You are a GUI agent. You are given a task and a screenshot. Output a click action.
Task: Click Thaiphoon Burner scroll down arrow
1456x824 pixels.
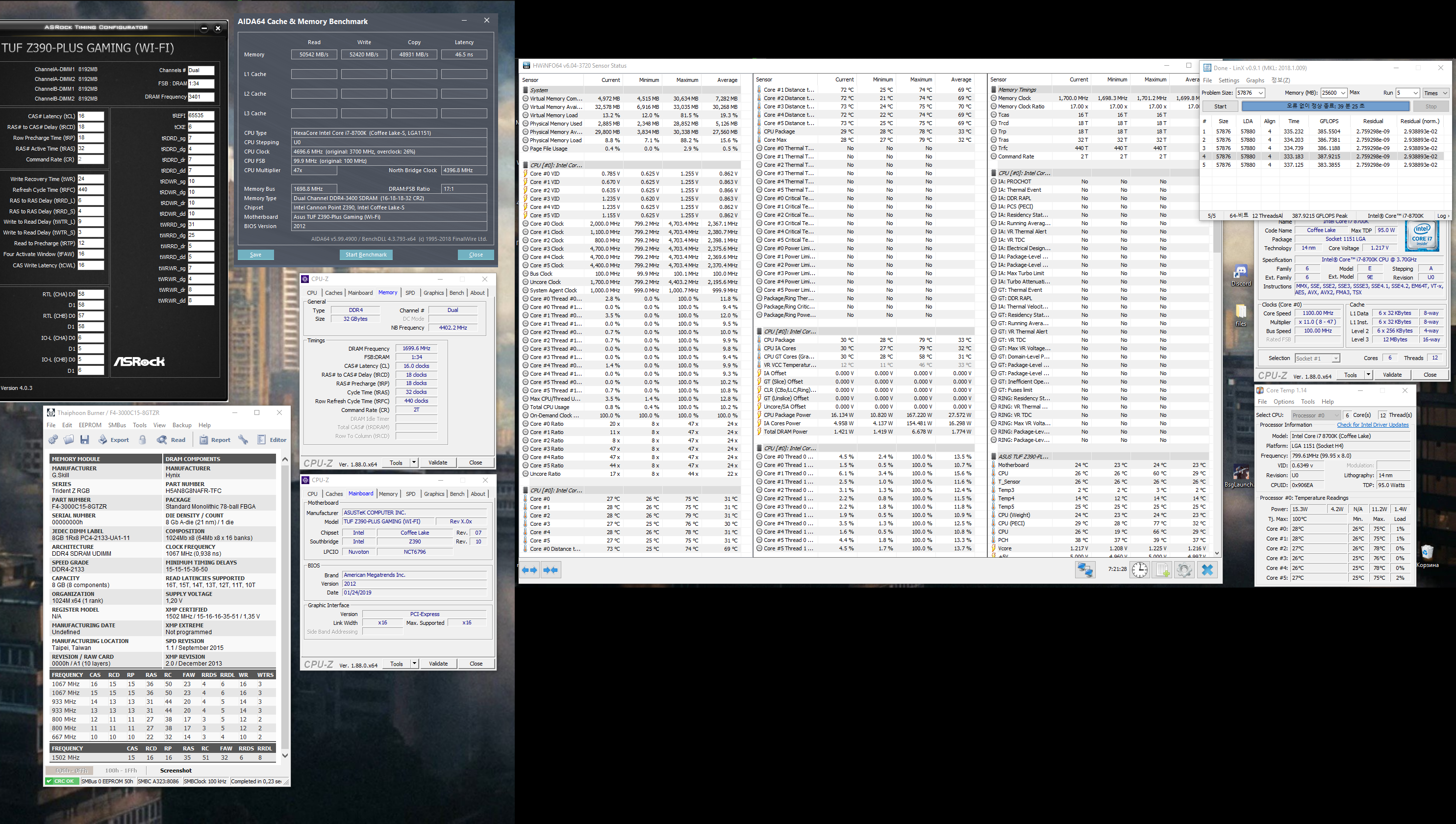coord(285,755)
